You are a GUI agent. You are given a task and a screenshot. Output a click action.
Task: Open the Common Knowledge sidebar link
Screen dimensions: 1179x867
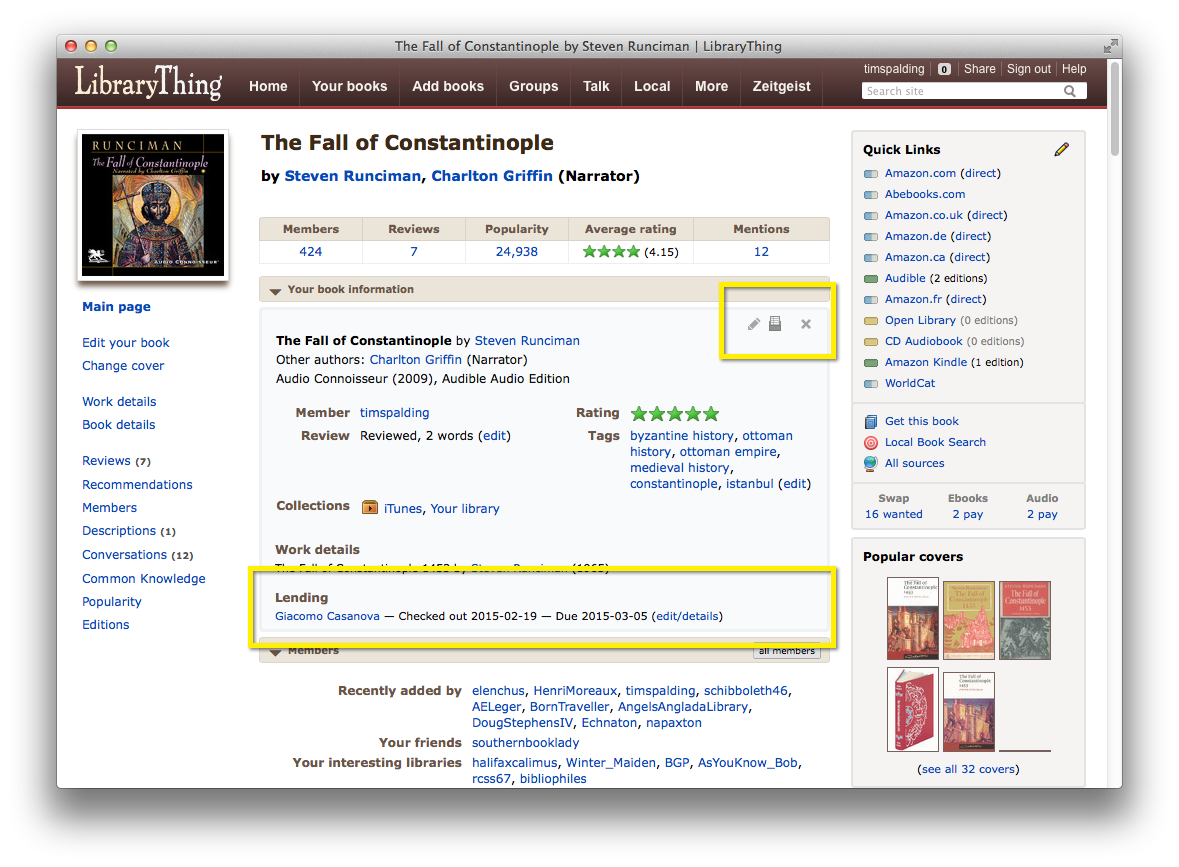(144, 579)
